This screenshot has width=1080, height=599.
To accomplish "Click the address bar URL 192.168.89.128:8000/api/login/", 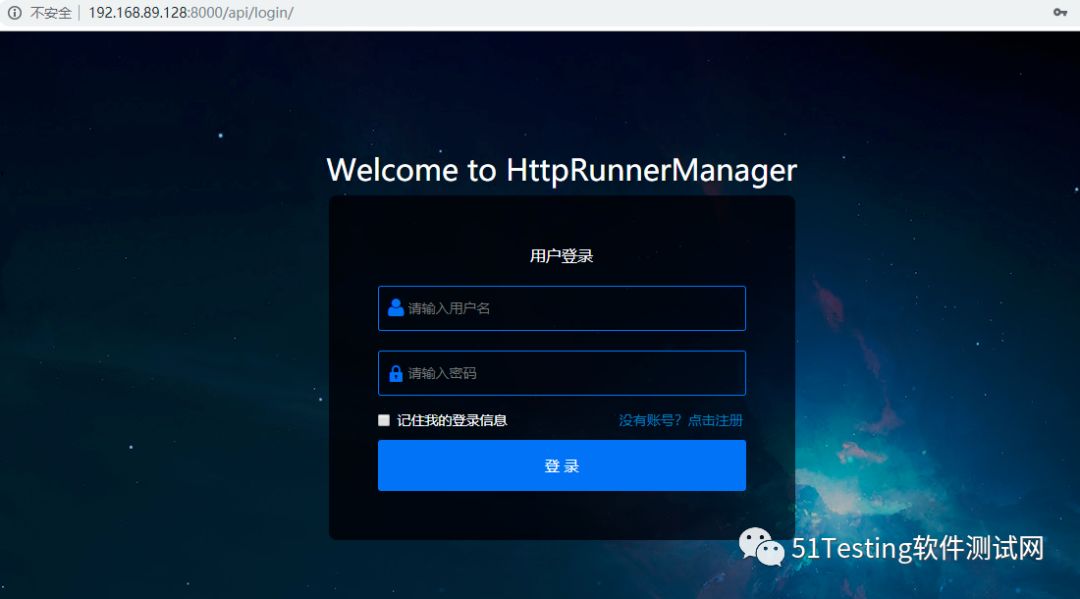I will pos(191,12).
